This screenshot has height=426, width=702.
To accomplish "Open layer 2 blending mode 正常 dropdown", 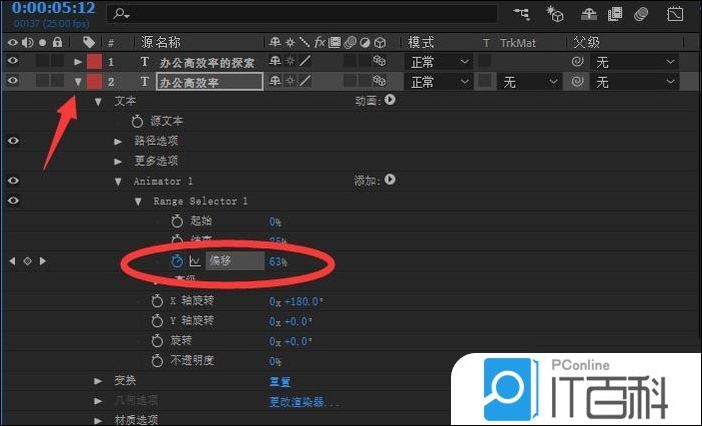I will 439,82.
